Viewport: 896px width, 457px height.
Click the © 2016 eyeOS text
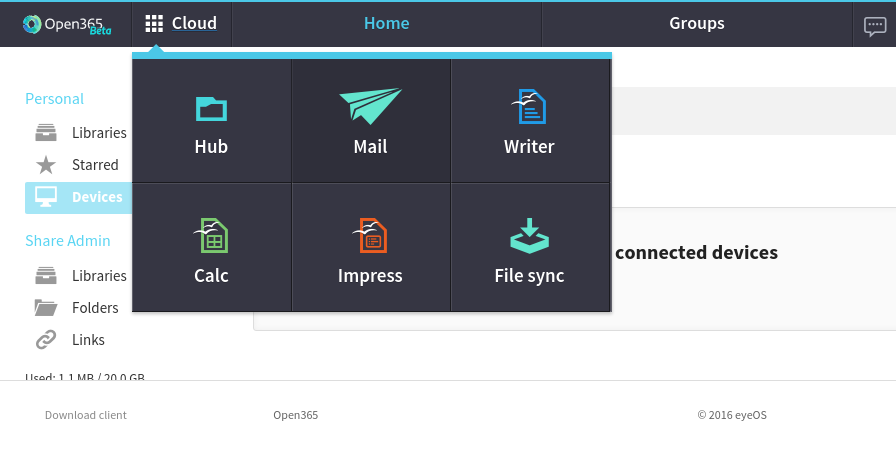(732, 415)
